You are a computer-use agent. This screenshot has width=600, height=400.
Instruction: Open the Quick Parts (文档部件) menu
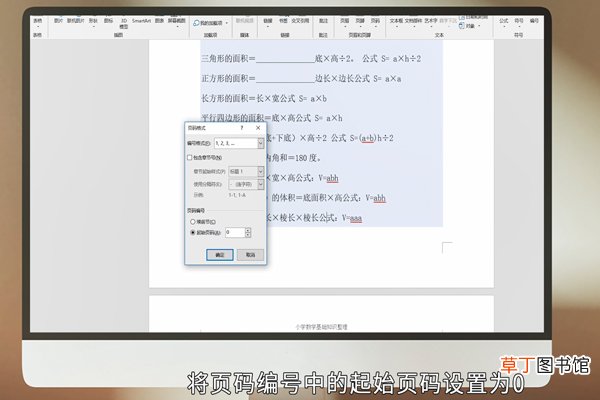coord(413,23)
